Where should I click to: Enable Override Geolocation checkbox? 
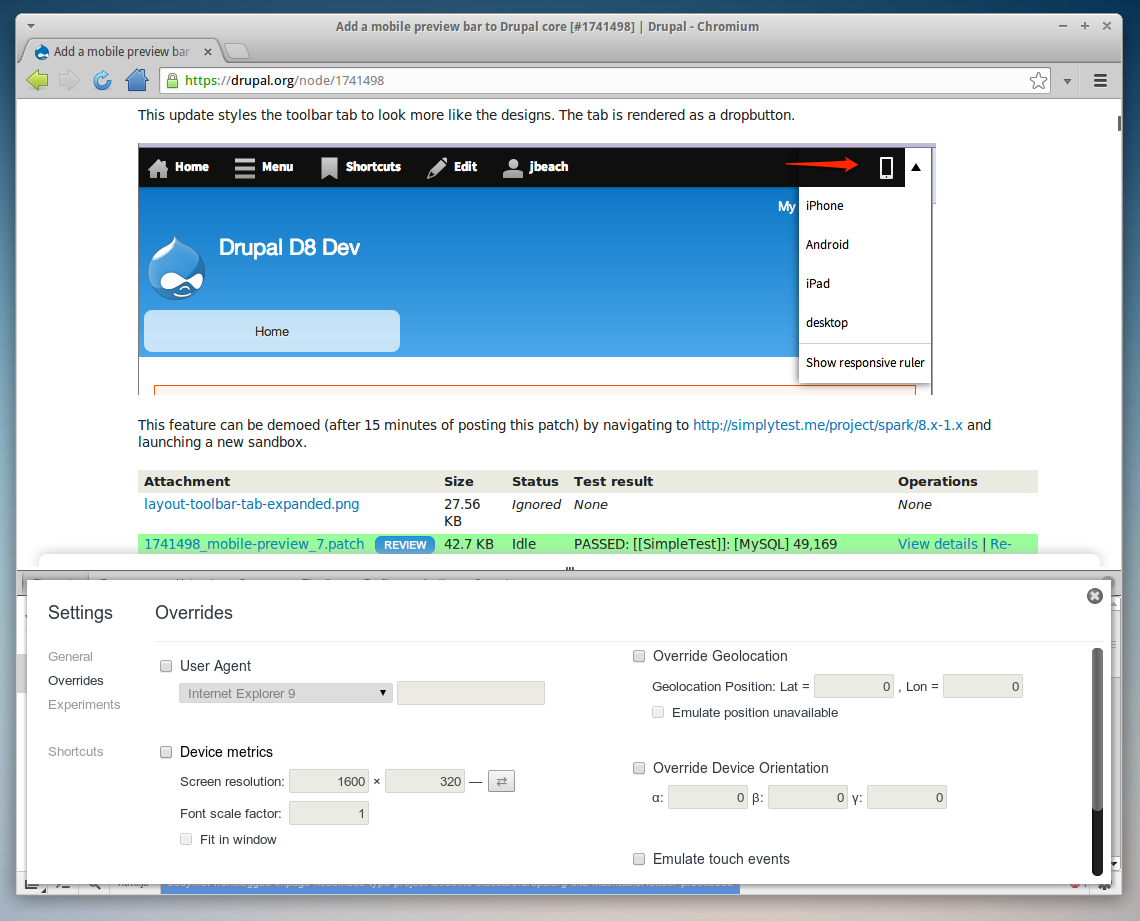click(x=639, y=656)
